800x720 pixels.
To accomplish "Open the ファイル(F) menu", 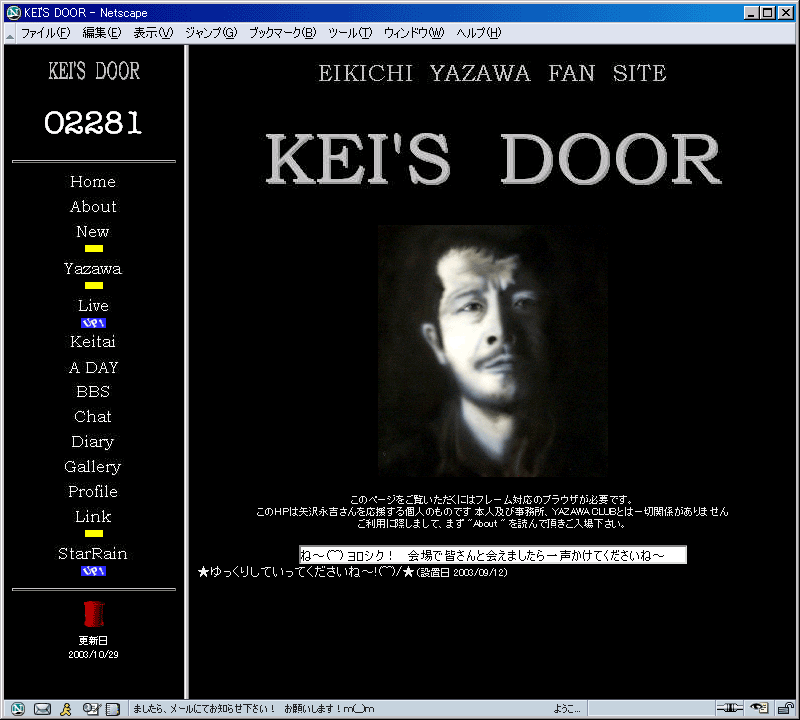I will [45, 33].
